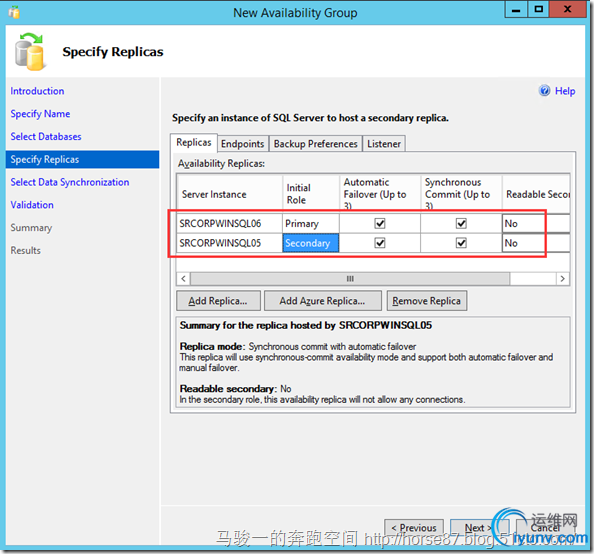Click the Server Instance column header

(x=230, y=194)
